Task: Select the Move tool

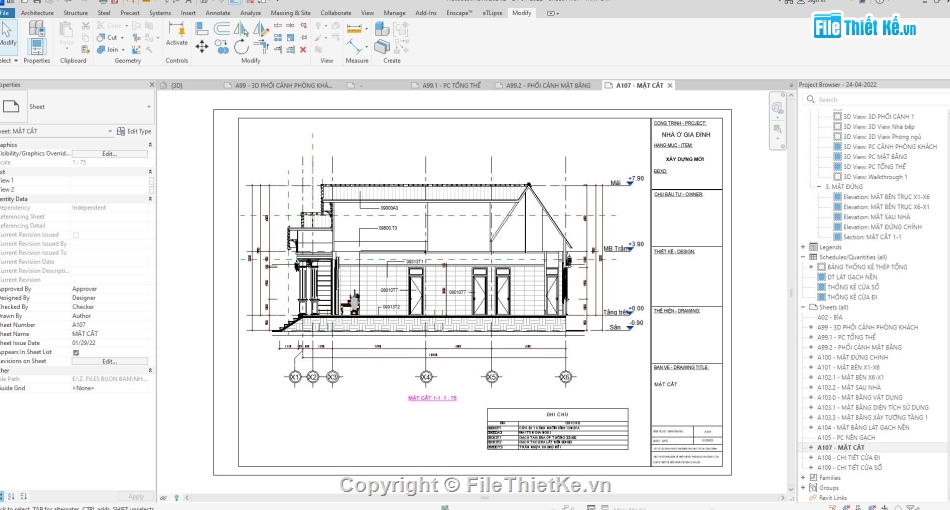Action: click(202, 47)
